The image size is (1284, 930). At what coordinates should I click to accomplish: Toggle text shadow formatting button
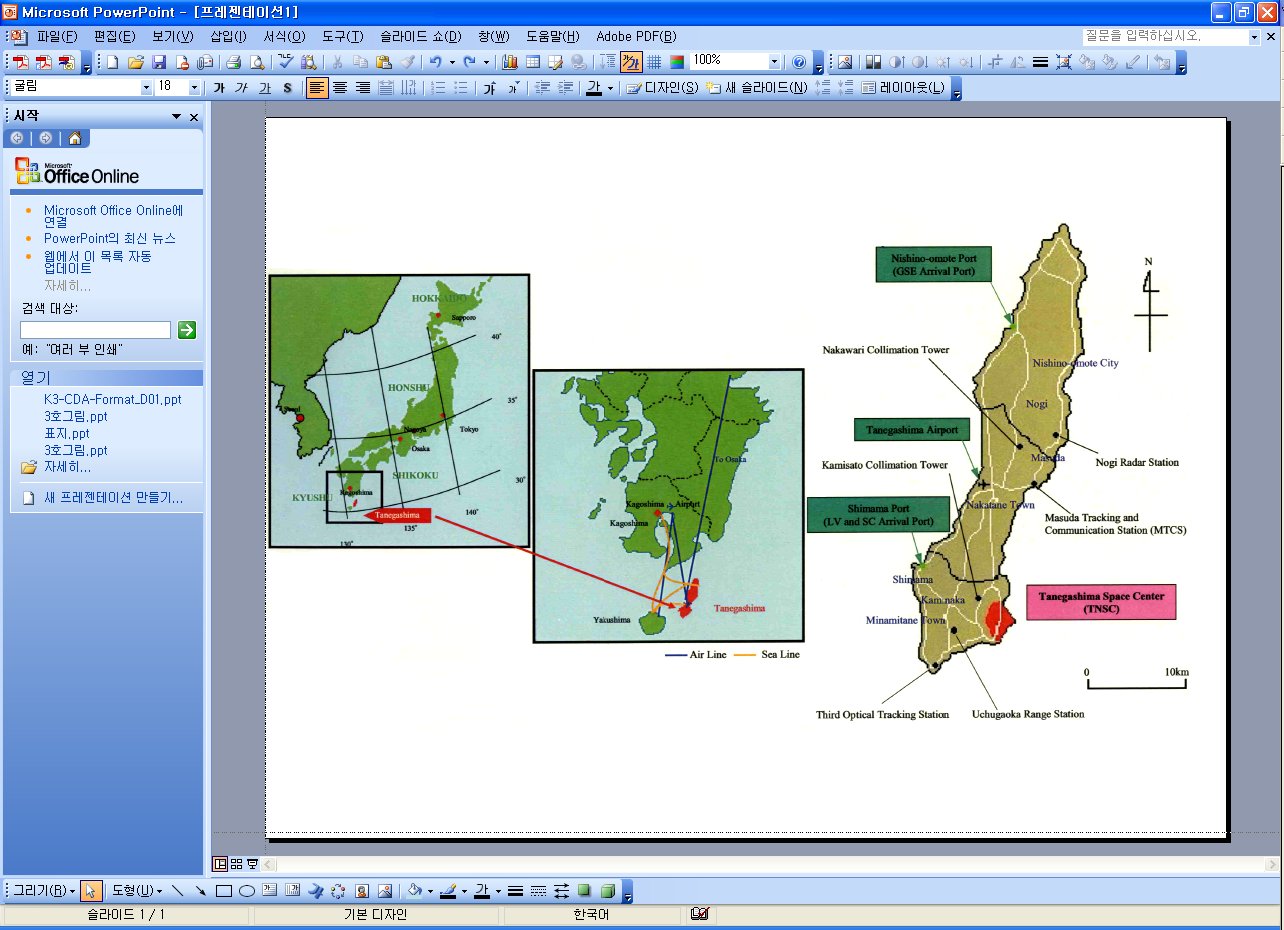tap(288, 88)
